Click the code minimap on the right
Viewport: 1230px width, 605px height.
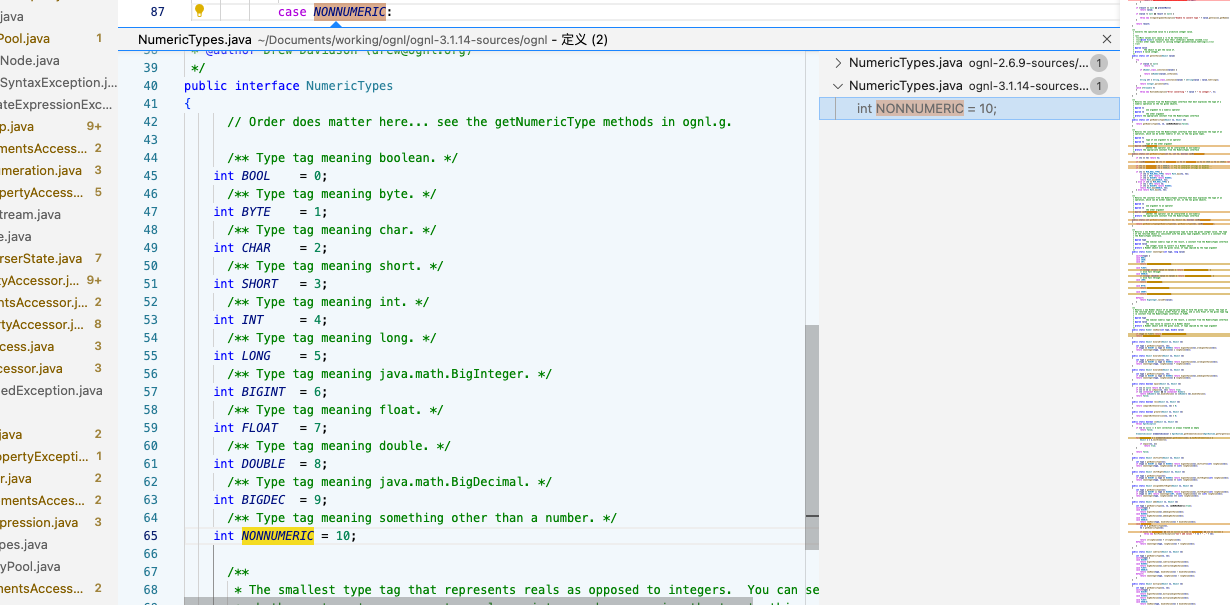click(x=1175, y=300)
